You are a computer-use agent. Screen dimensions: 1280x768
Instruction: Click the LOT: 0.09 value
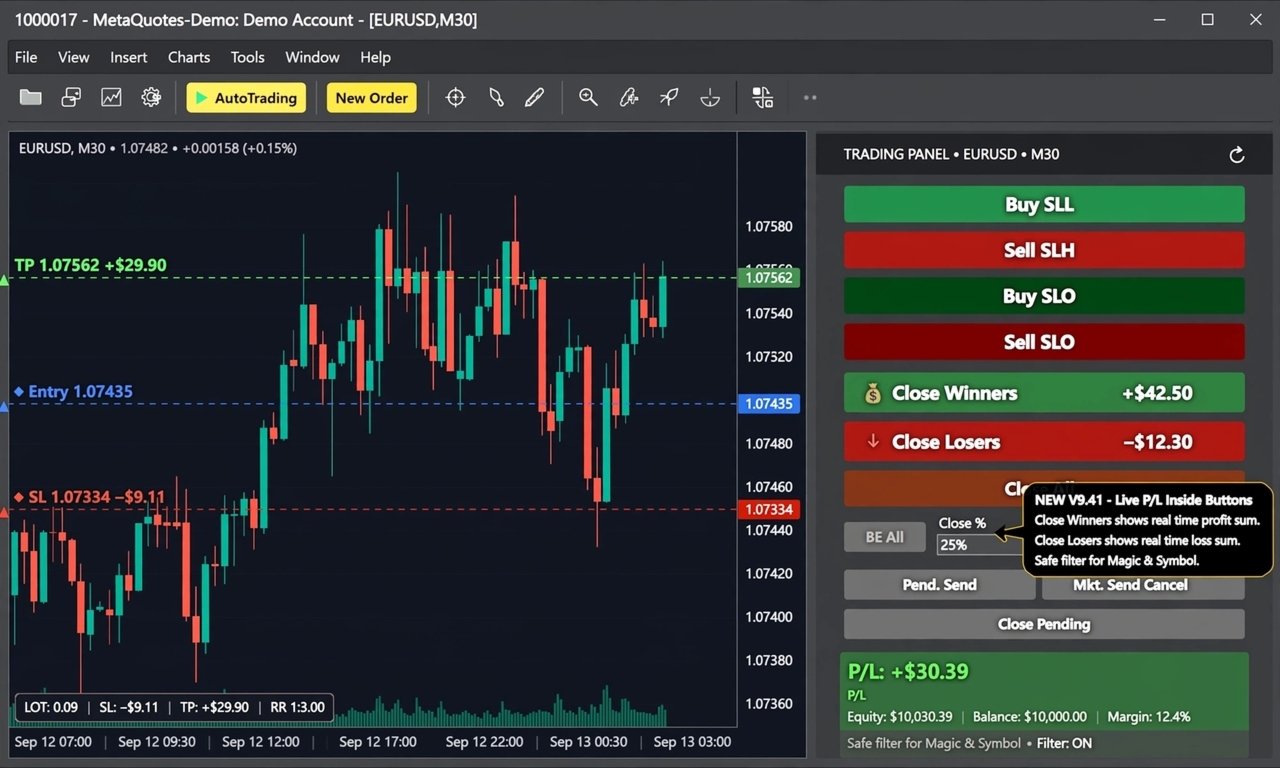pos(51,707)
